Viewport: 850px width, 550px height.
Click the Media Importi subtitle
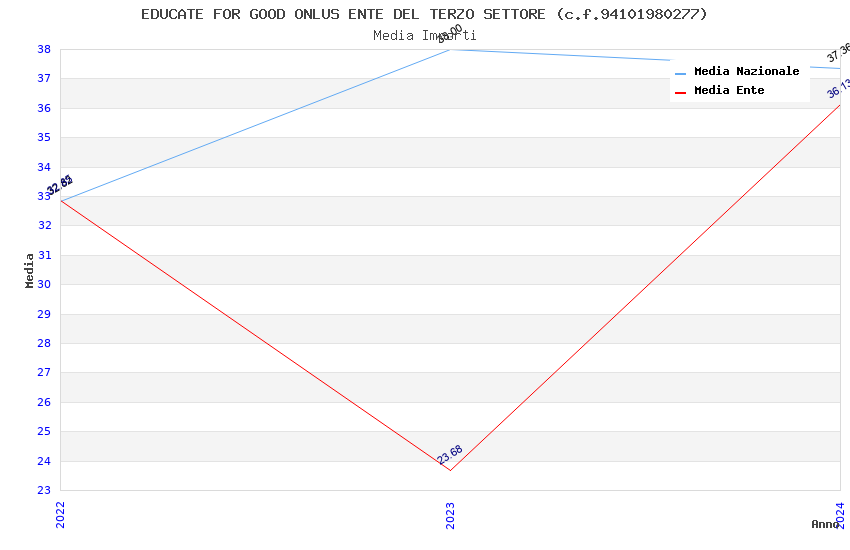[424, 36]
